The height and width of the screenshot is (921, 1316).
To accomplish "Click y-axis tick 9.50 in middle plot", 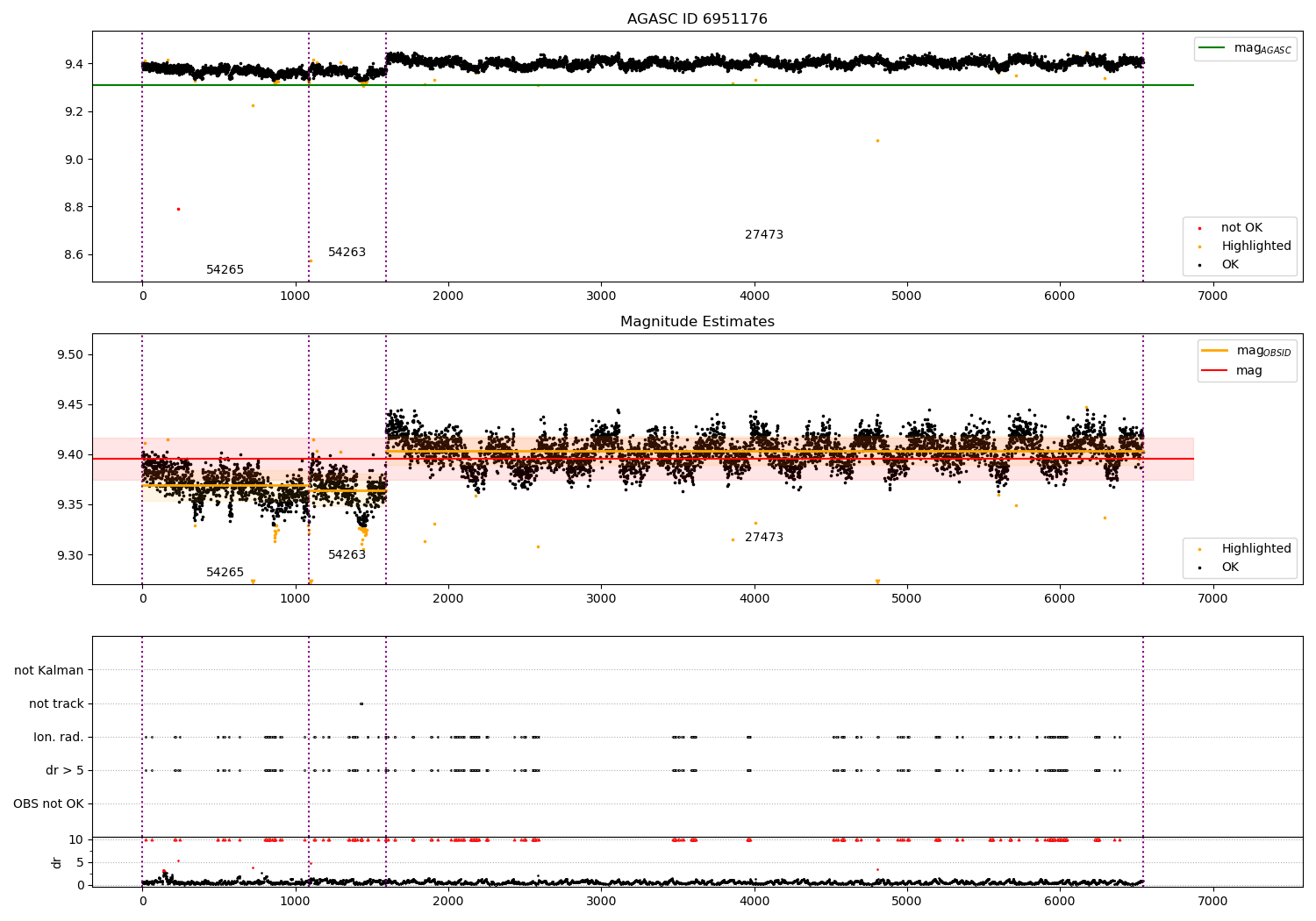I will pyautogui.click(x=71, y=355).
